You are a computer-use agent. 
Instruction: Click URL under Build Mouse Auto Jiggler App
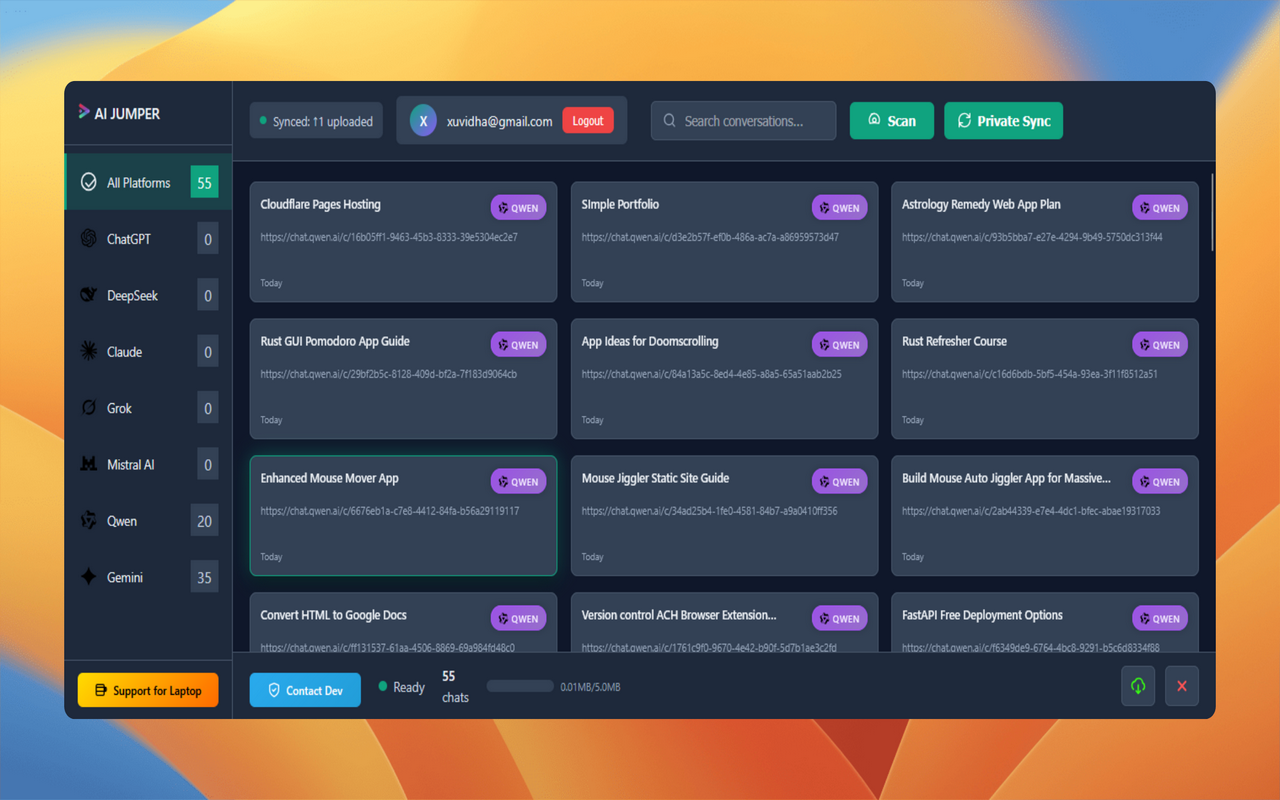[1031, 511]
